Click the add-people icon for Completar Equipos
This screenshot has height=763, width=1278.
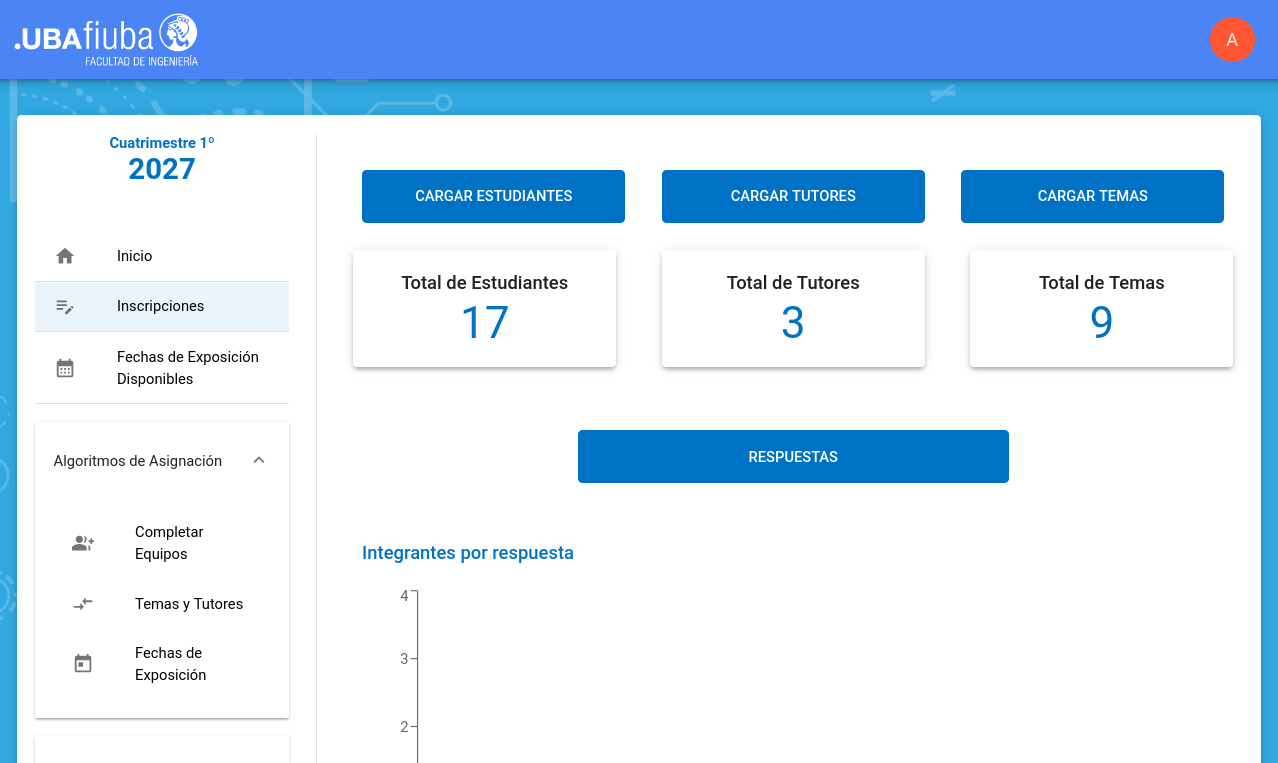pos(83,543)
